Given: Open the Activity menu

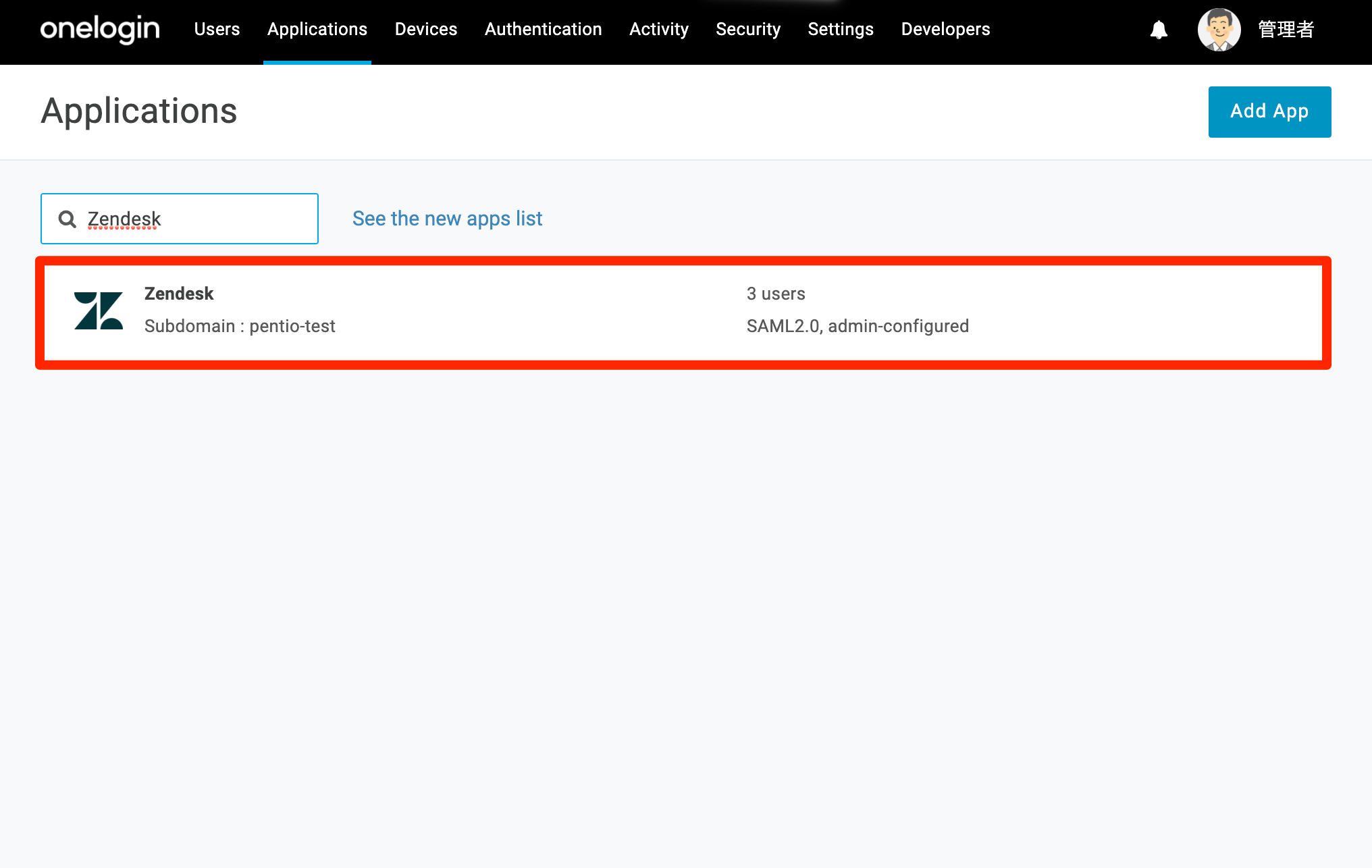Looking at the screenshot, I should click(x=659, y=29).
